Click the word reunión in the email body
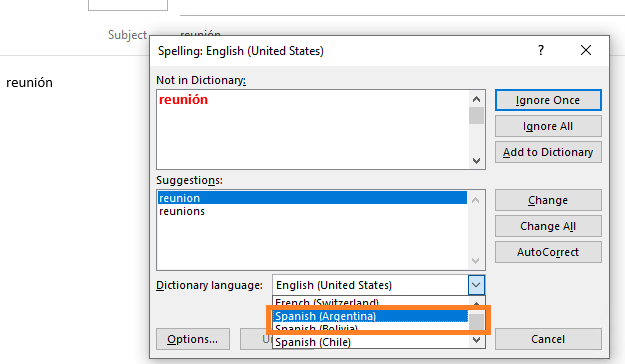This screenshot has width=625, height=364. pyautogui.click(x=29, y=83)
